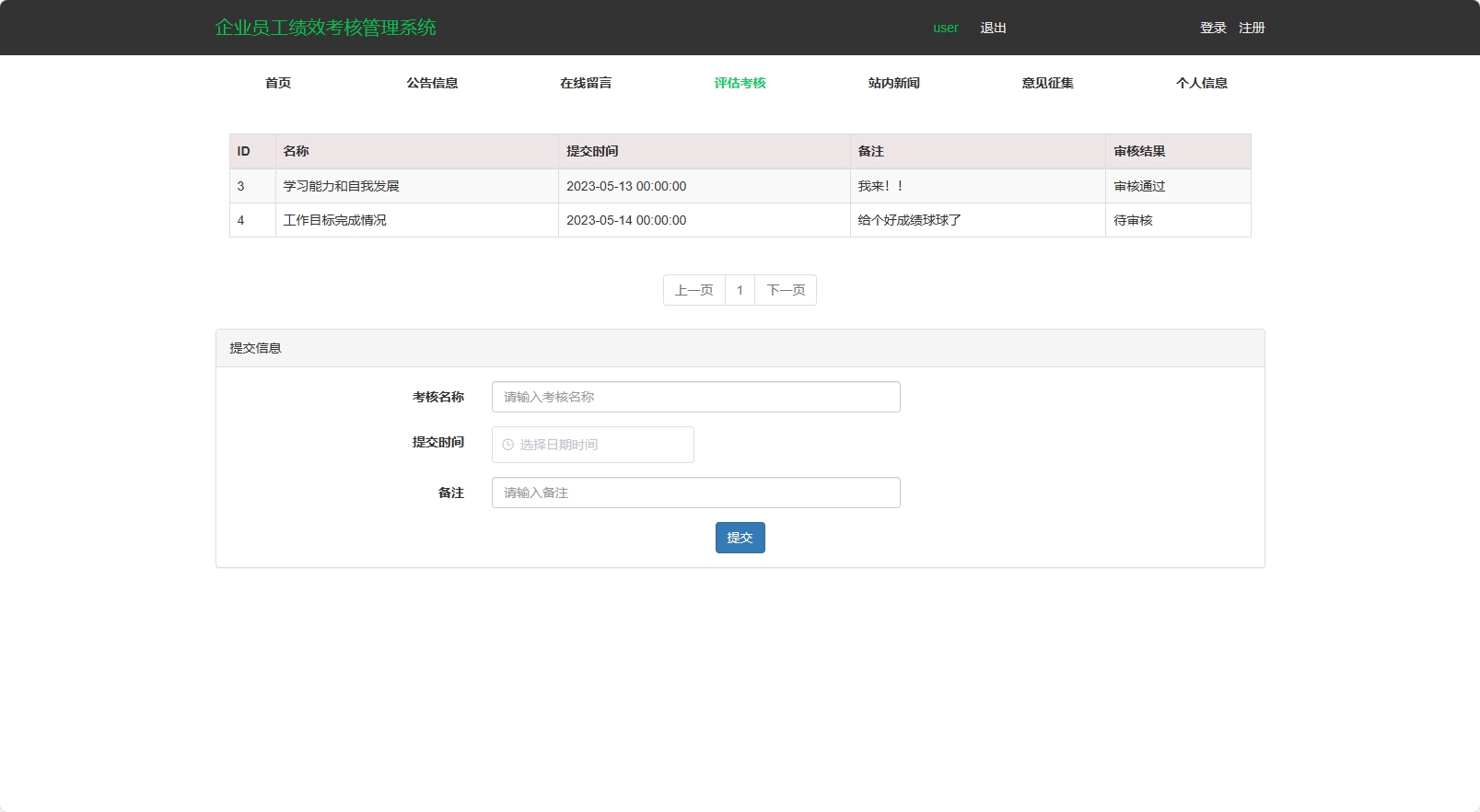Click the 备注 column header in table
This screenshot has width=1480, height=812.
pos(977,151)
